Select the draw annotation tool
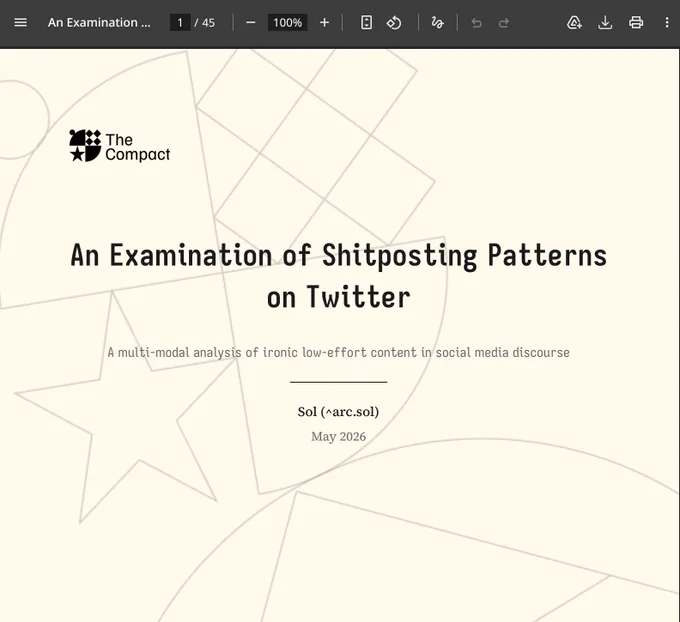This screenshot has width=680, height=622. [438, 23]
